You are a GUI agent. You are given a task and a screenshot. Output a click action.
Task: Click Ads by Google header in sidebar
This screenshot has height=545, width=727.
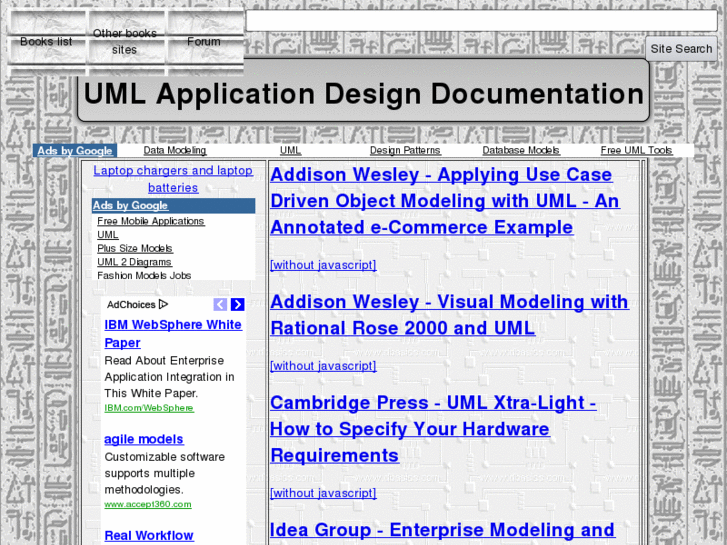(x=130, y=205)
